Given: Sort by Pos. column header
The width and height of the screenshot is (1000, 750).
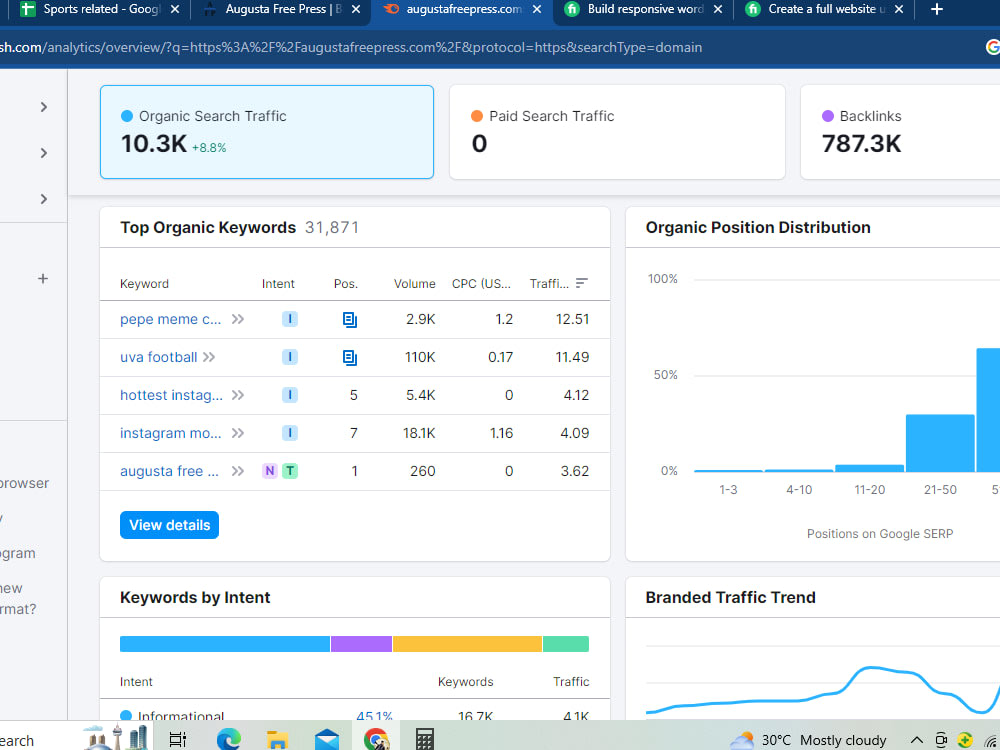Looking at the screenshot, I should (346, 284).
